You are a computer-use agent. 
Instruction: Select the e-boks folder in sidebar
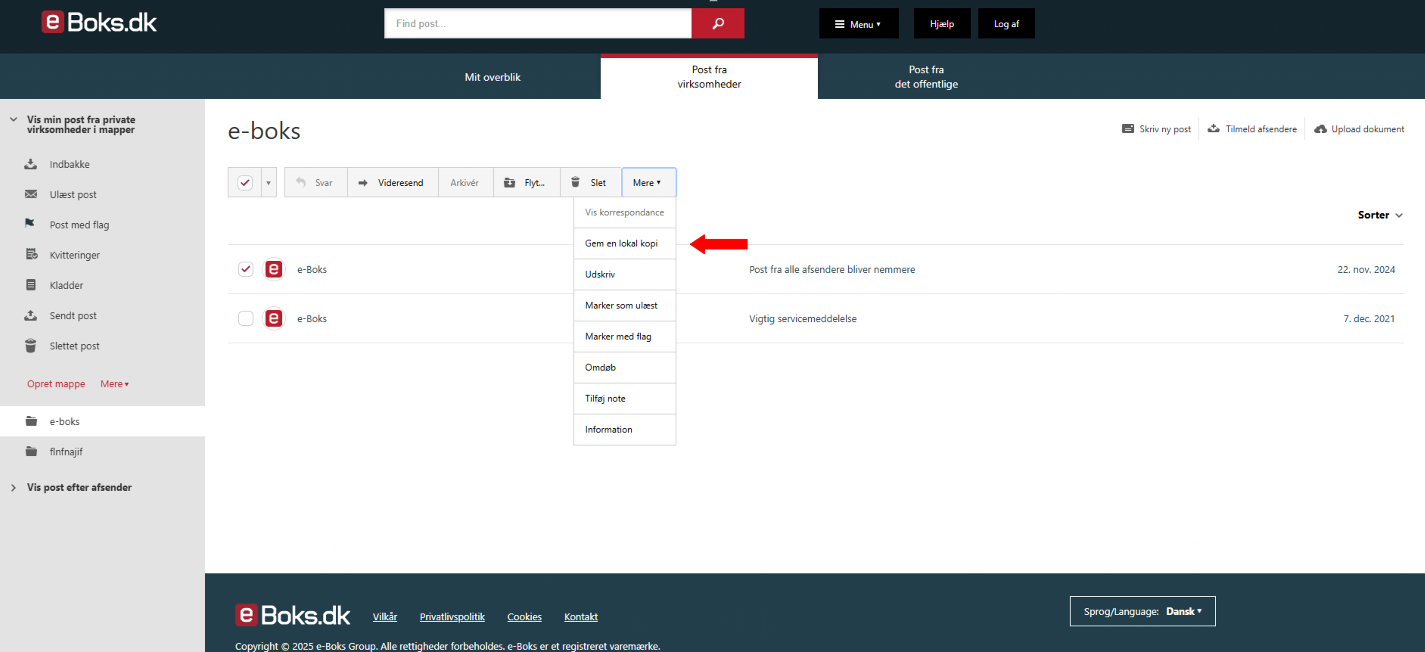click(x=102, y=421)
